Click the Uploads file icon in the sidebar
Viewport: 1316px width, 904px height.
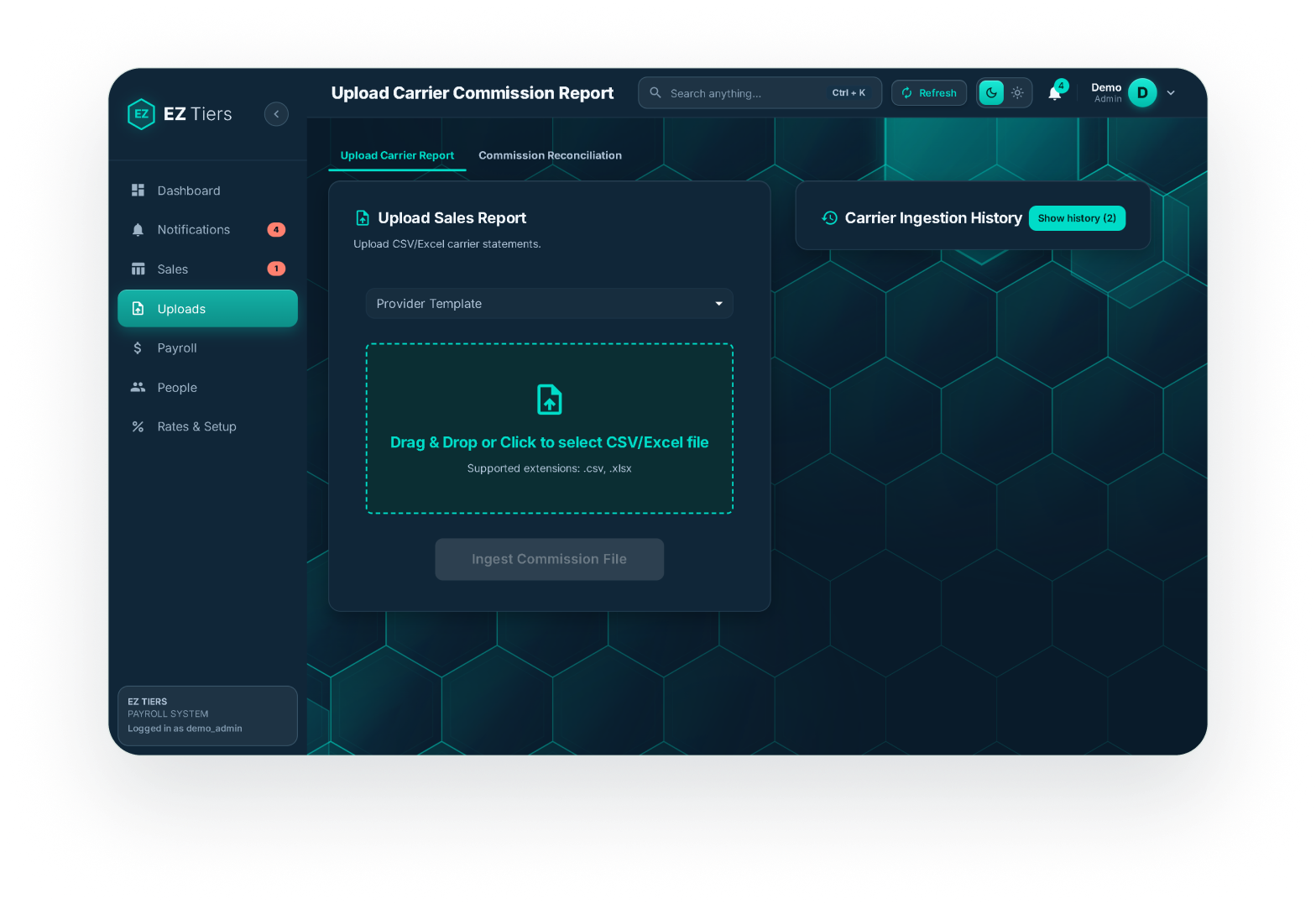tap(138, 309)
